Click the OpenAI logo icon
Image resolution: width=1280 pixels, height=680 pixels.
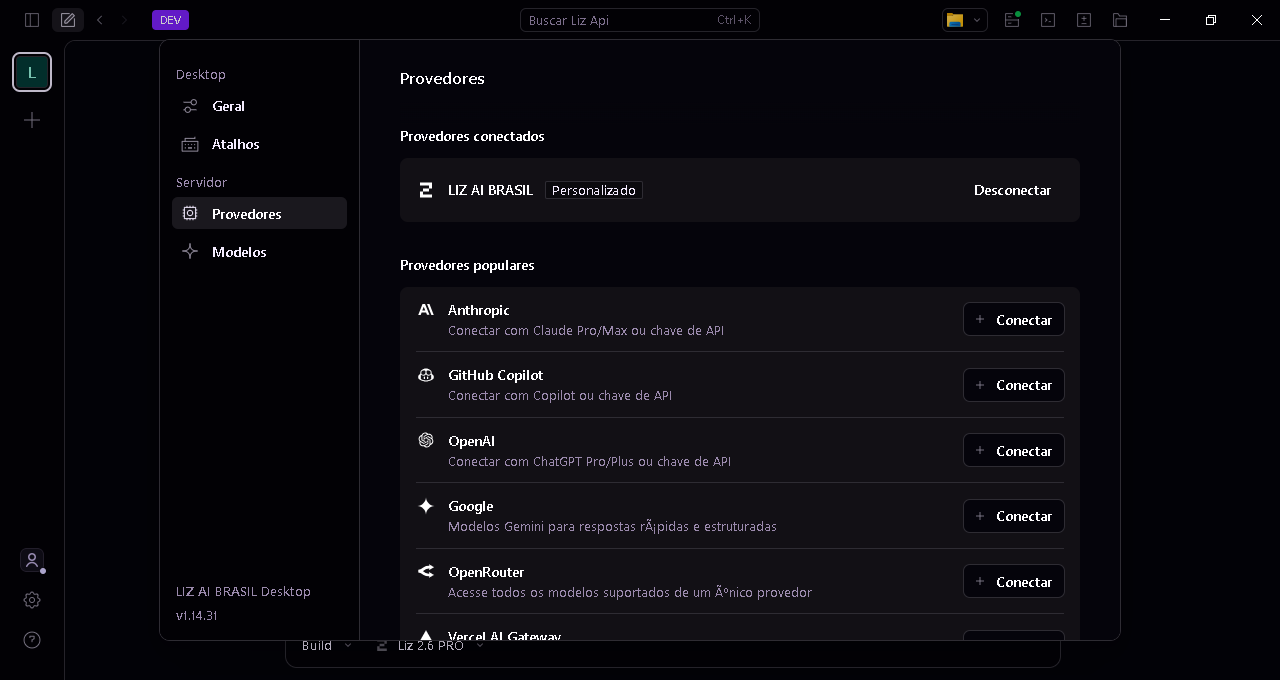tap(426, 440)
